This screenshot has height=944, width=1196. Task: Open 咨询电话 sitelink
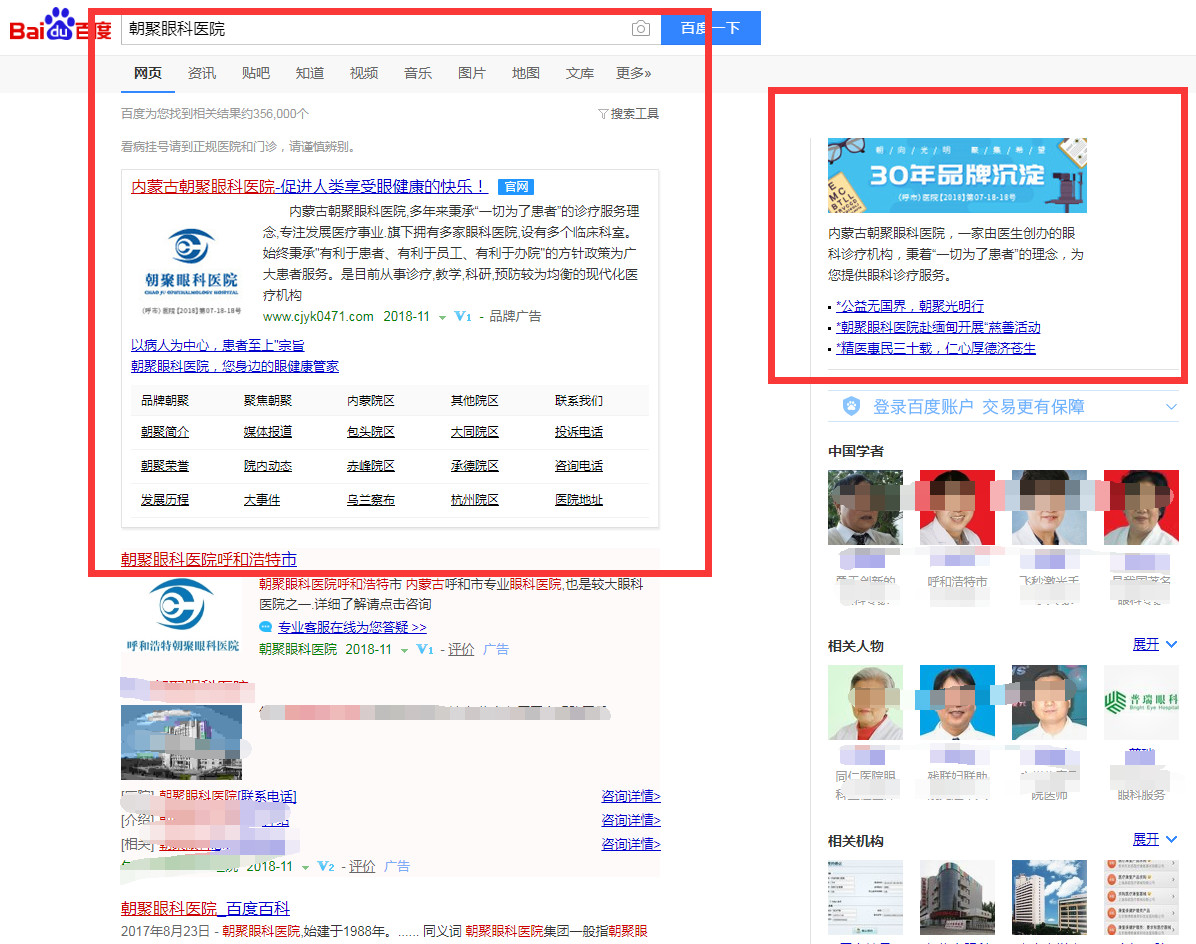tap(579, 466)
